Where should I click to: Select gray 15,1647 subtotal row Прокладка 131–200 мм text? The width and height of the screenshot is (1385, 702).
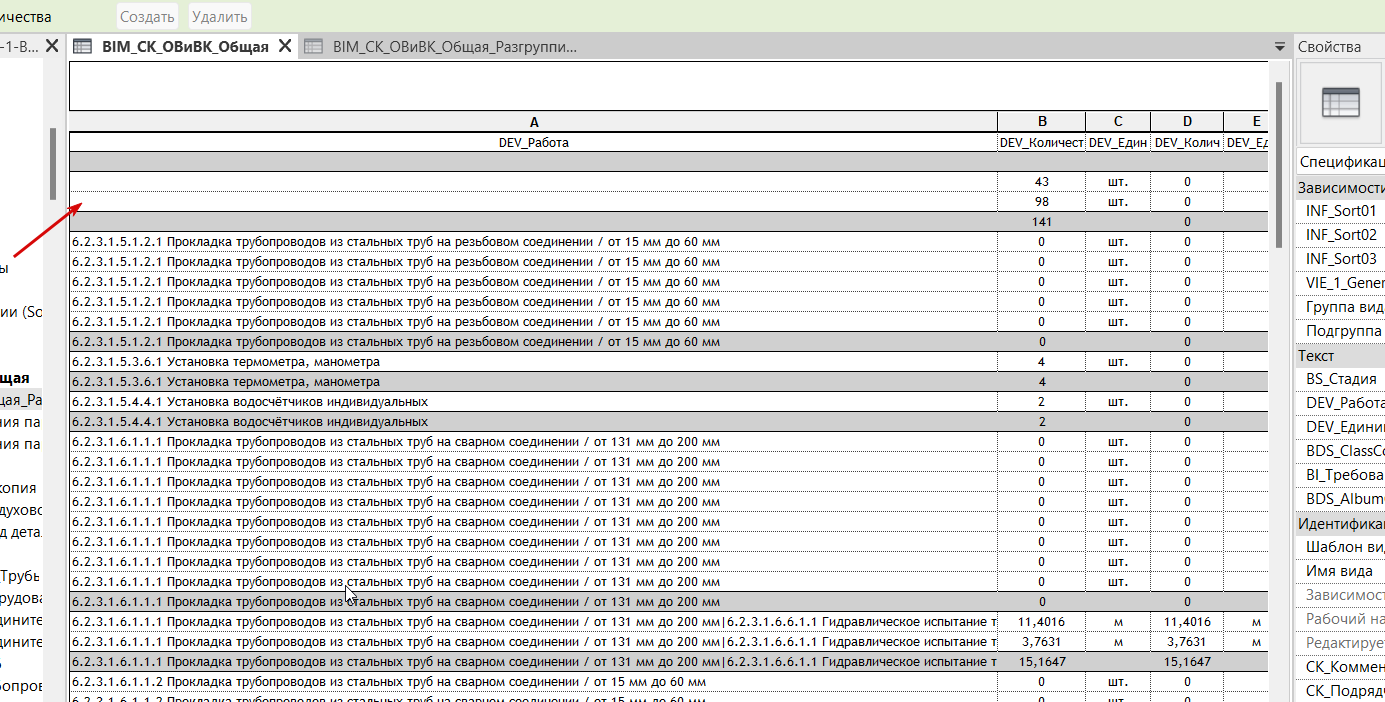pyautogui.click(x=533, y=662)
